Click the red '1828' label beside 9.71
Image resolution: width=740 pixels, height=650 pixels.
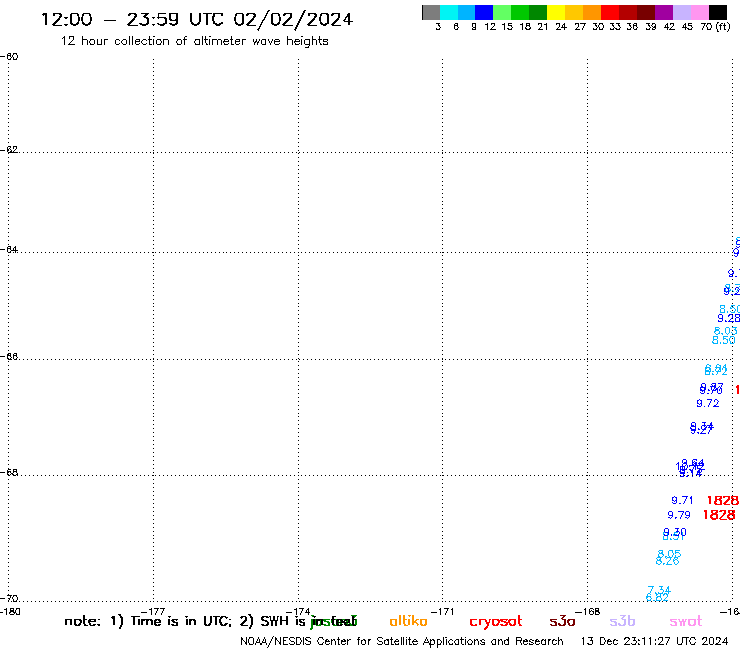click(x=722, y=500)
